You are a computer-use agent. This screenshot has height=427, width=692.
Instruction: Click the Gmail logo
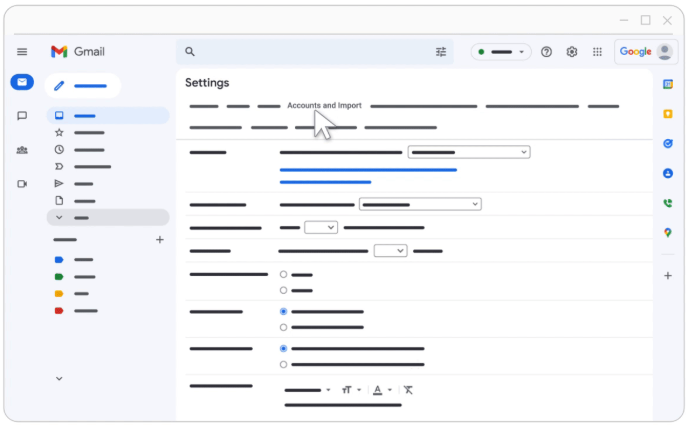pos(78,52)
